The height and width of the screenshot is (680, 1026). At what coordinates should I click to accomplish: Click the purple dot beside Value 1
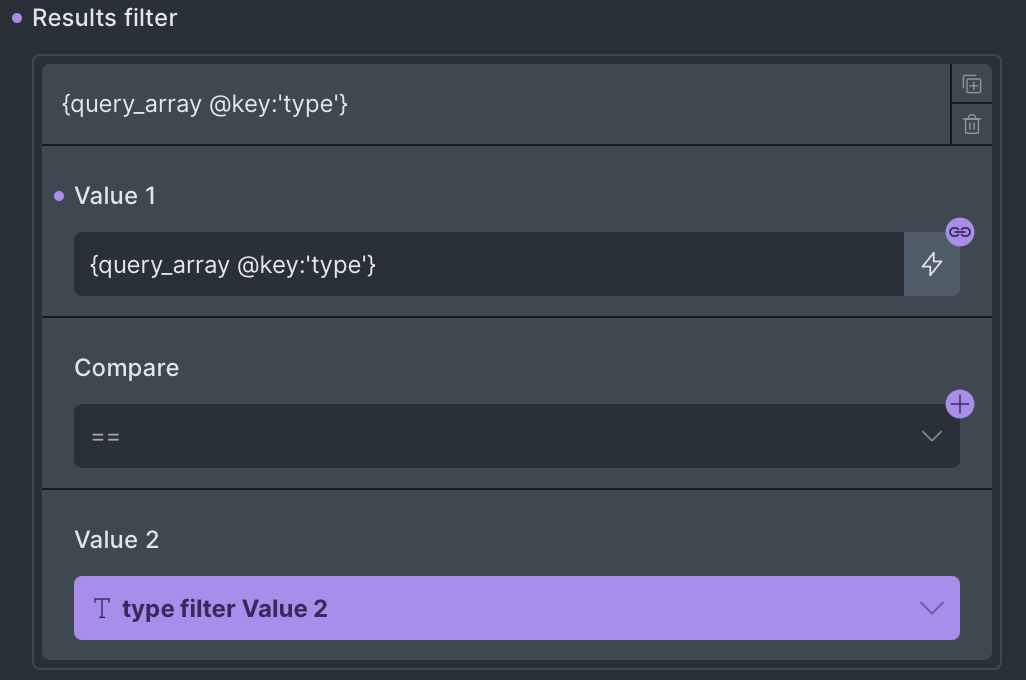click(x=59, y=196)
